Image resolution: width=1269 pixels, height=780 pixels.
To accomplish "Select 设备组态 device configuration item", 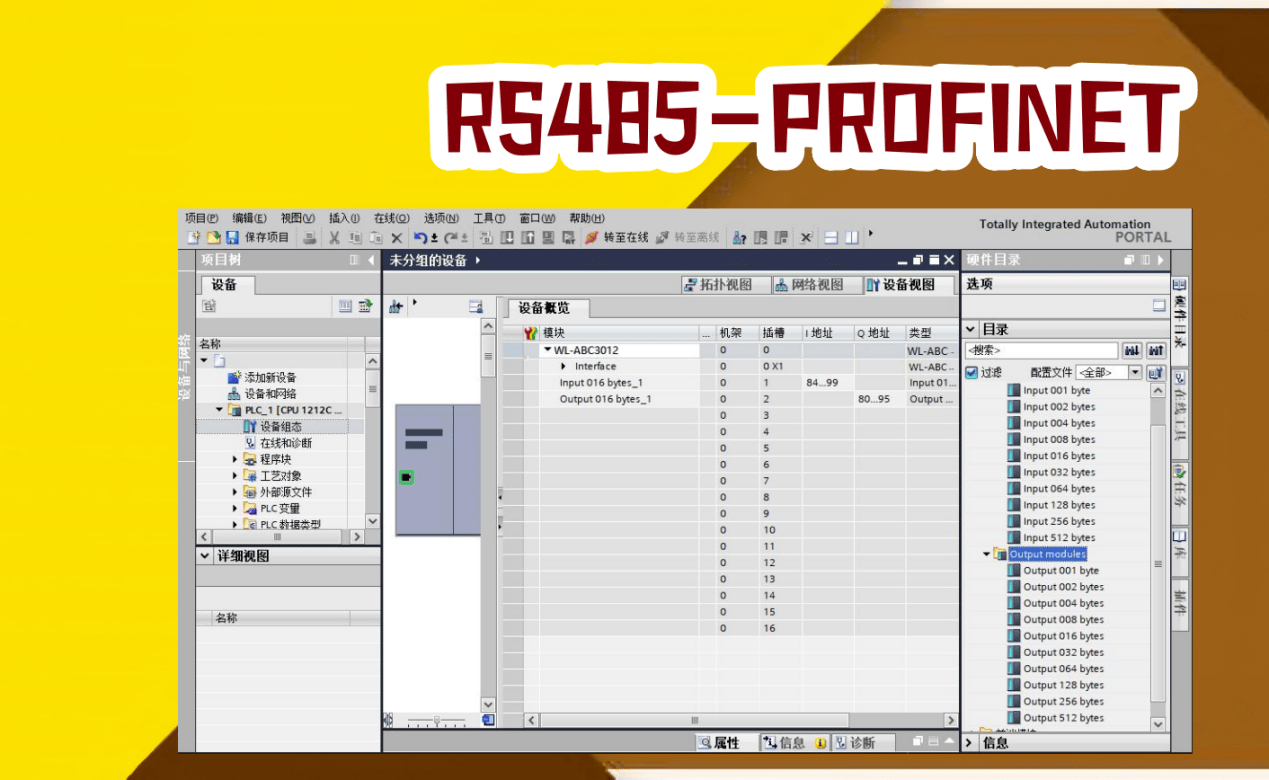I will click(272, 426).
